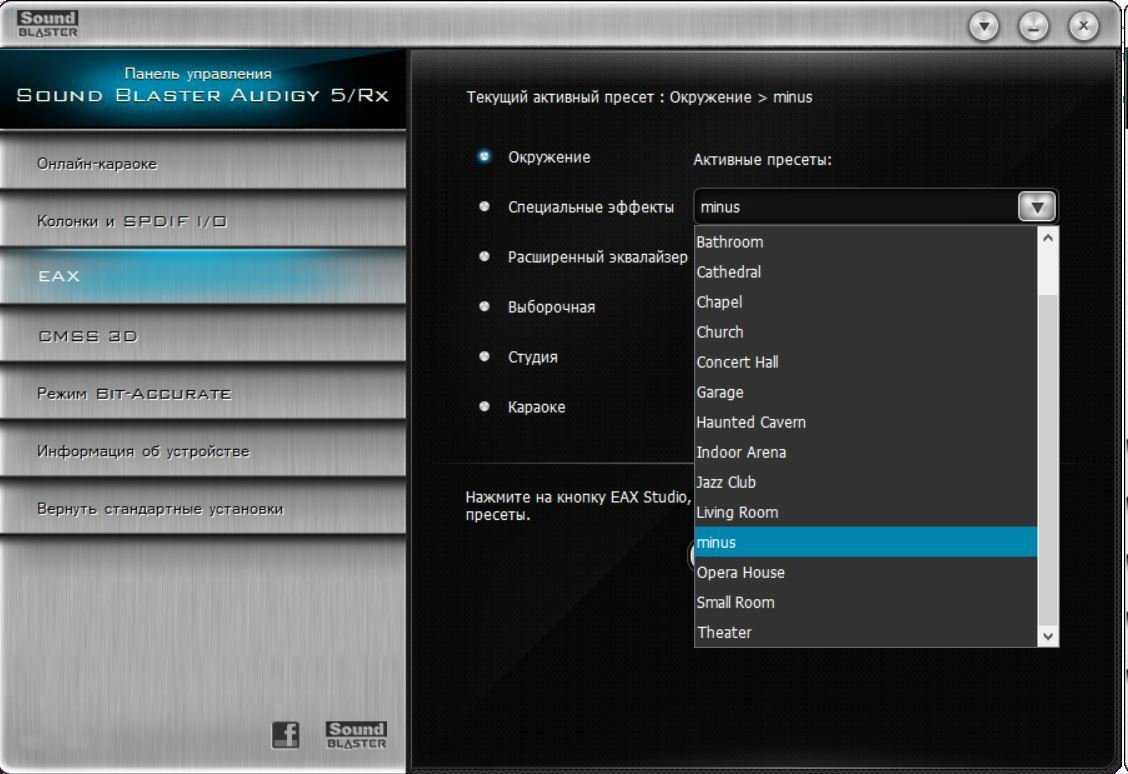Choose the Студия radio option
Viewport: 1128px width, 774px height.
pos(485,357)
